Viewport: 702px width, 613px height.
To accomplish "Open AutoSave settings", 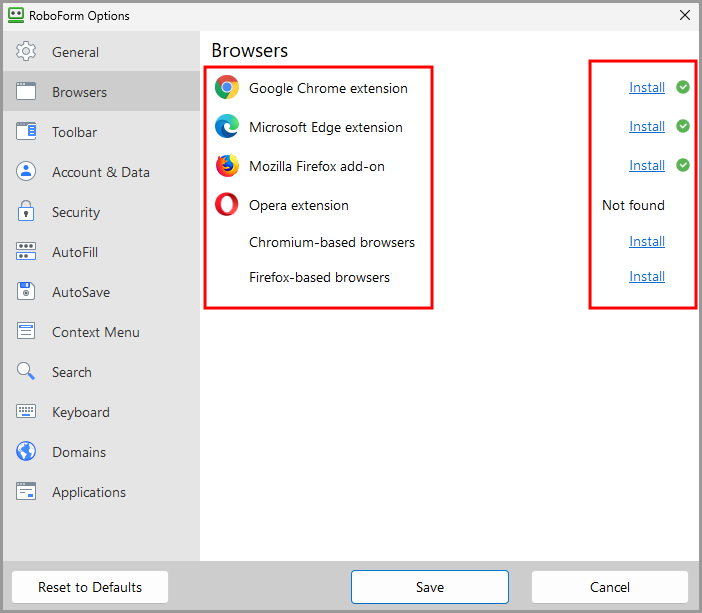I will coord(102,291).
